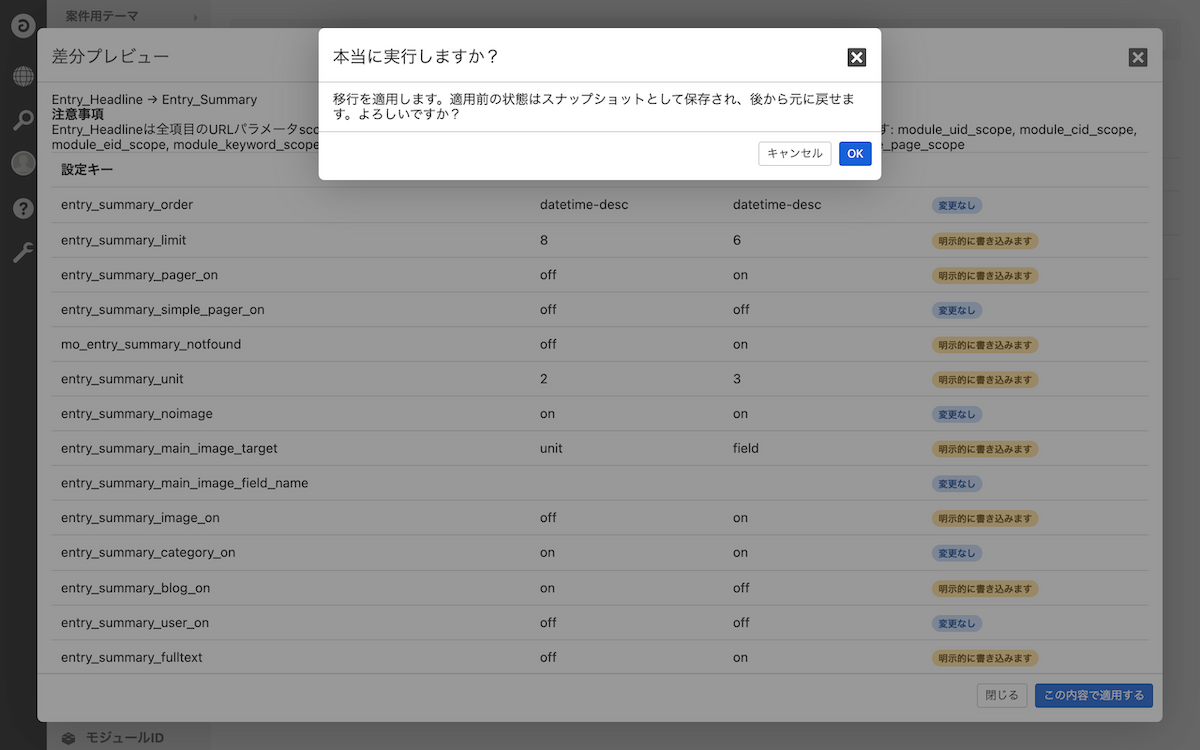Click 明示的に書き込みます badge in entry_summary_pager_on row
Viewport: 1200px width, 750px height.
coord(985,275)
